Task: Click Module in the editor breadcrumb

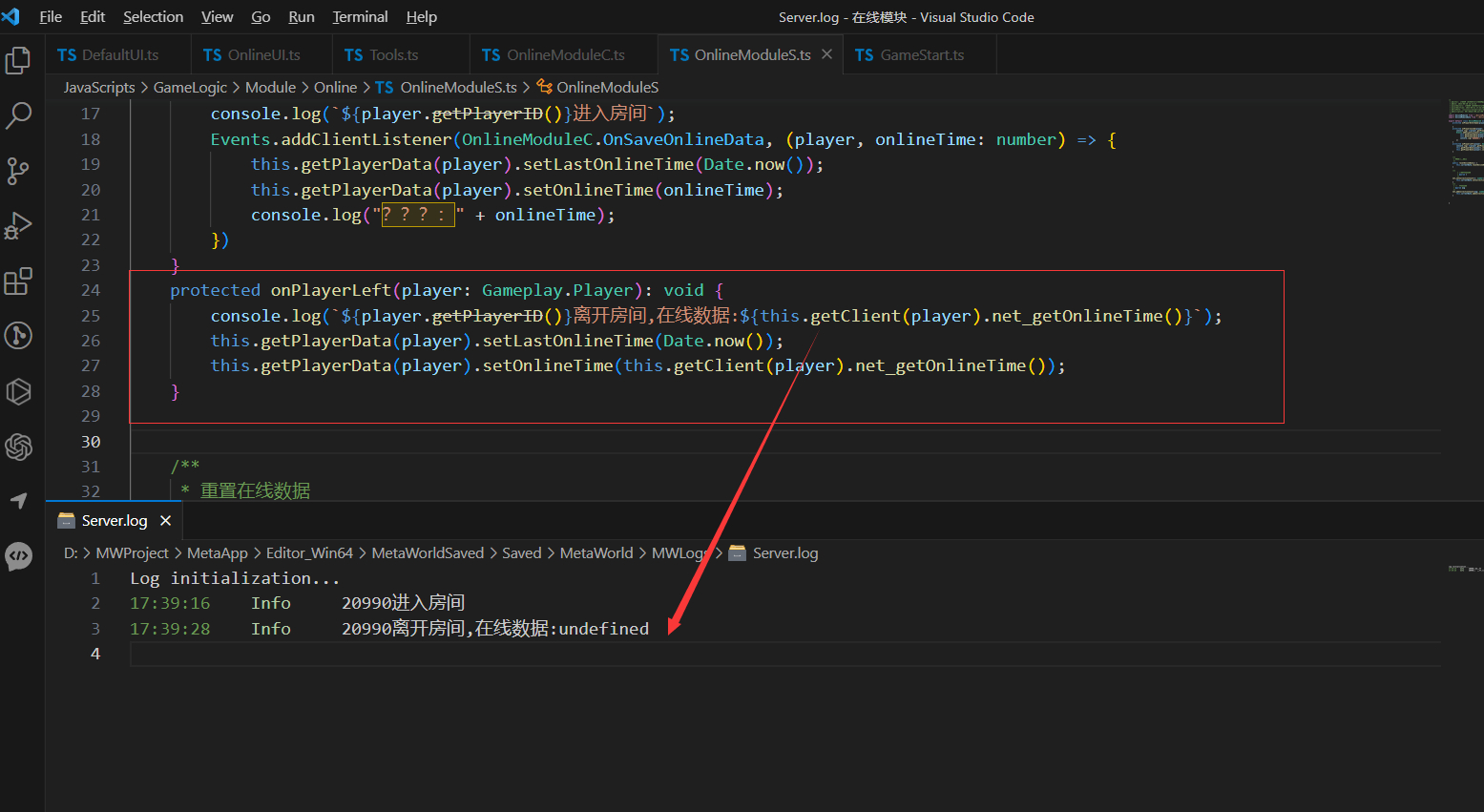Action: click(270, 87)
